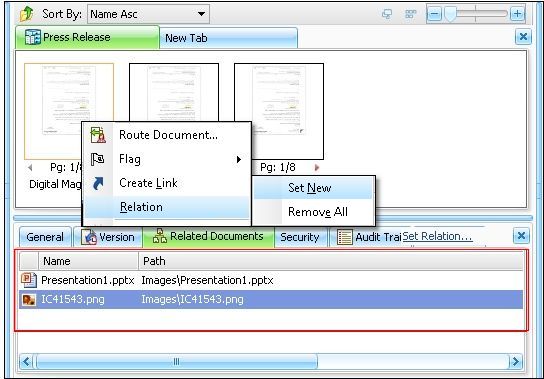
Task: Select the Presentation1.pptx name cell
Action: pos(87,280)
